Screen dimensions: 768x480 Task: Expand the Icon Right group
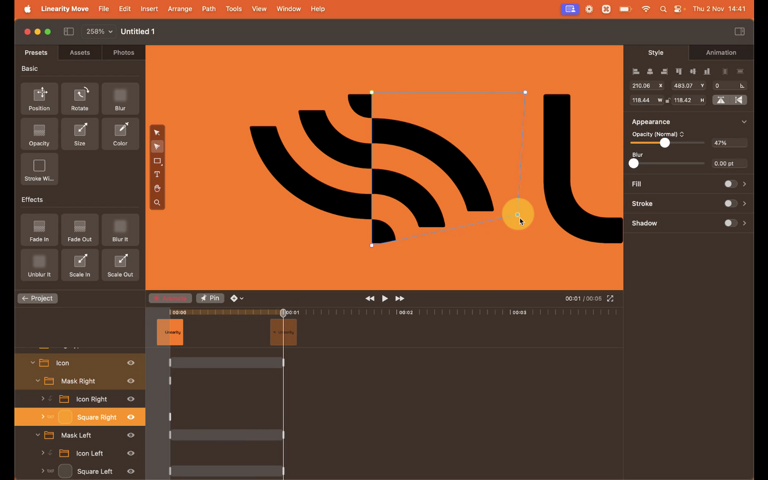click(43, 399)
